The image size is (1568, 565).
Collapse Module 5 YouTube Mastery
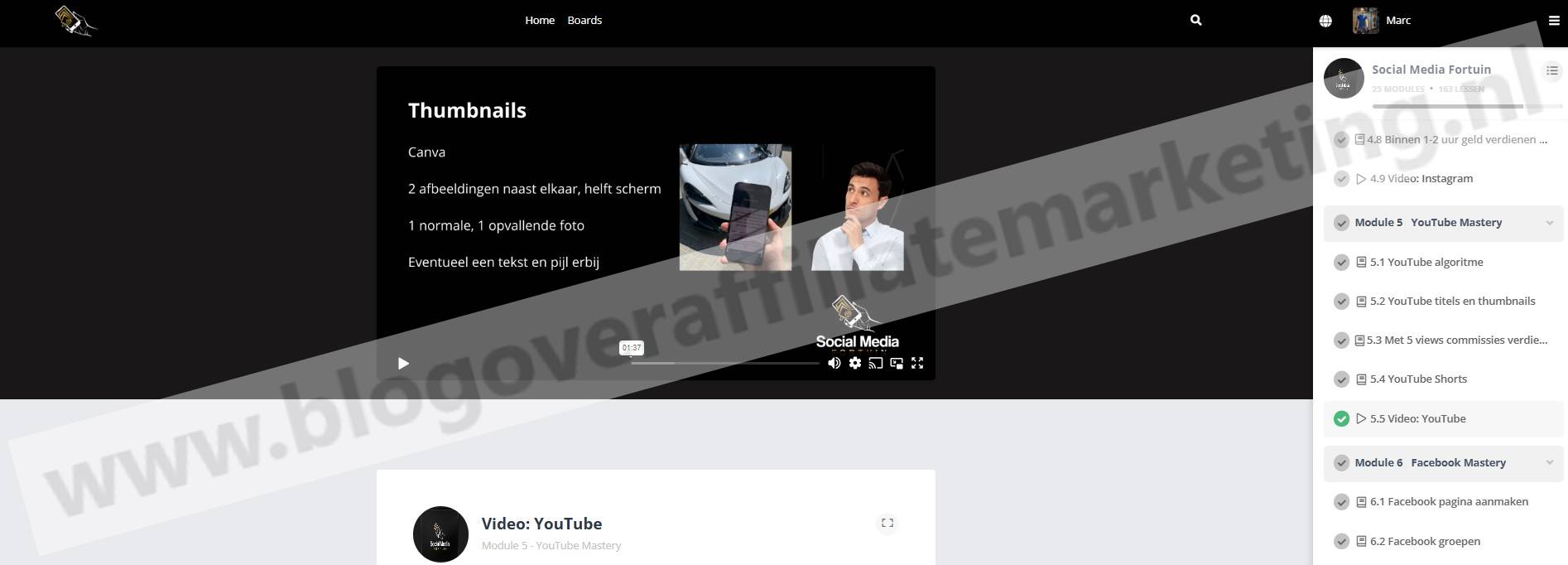coord(1549,223)
